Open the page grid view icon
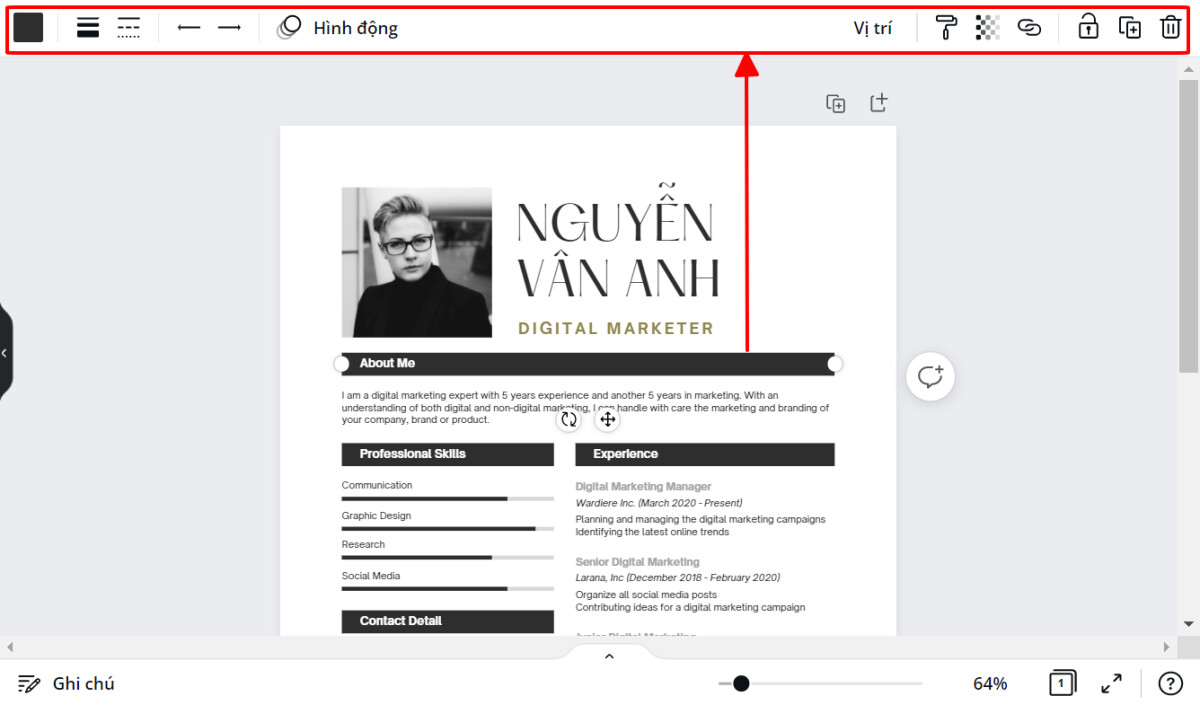 1062,683
